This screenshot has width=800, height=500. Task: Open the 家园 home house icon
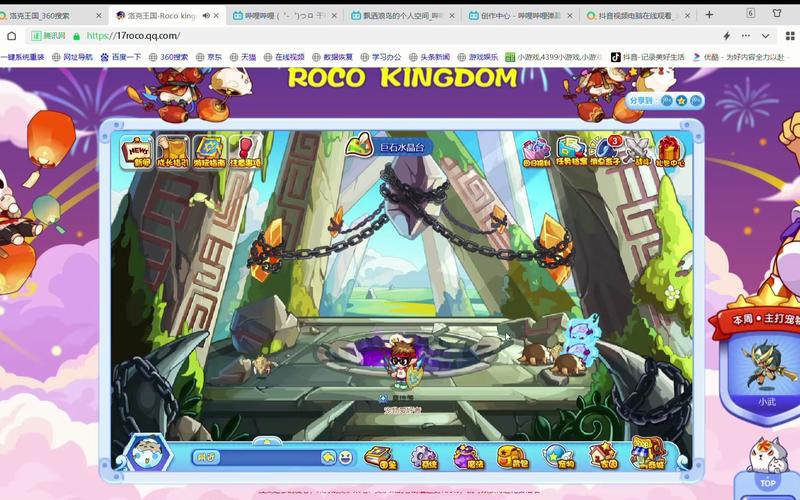(x=603, y=456)
